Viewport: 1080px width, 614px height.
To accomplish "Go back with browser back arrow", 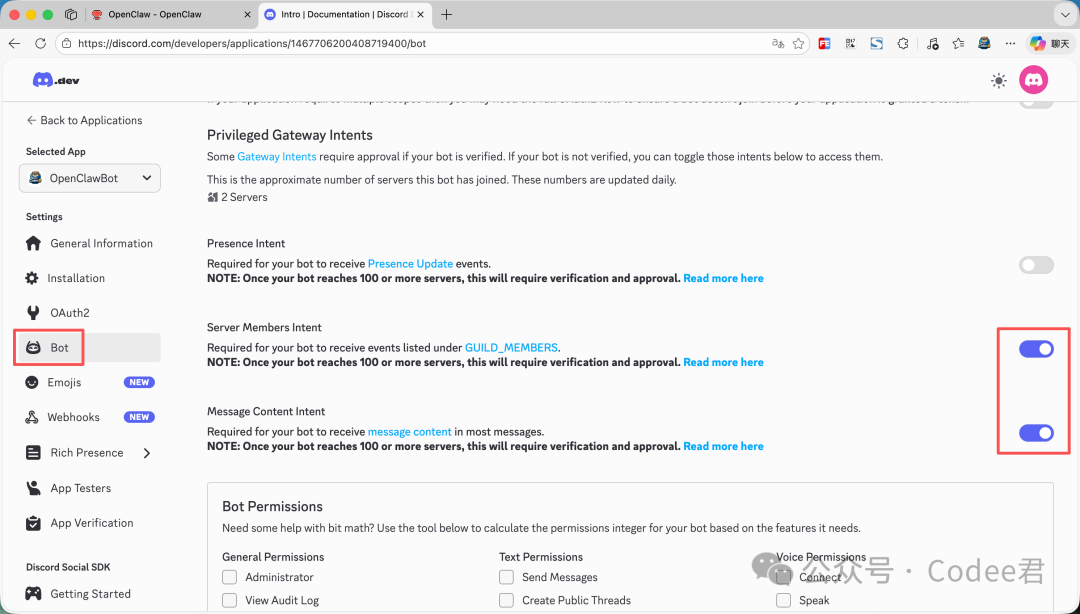I will (x=14, y=43).
